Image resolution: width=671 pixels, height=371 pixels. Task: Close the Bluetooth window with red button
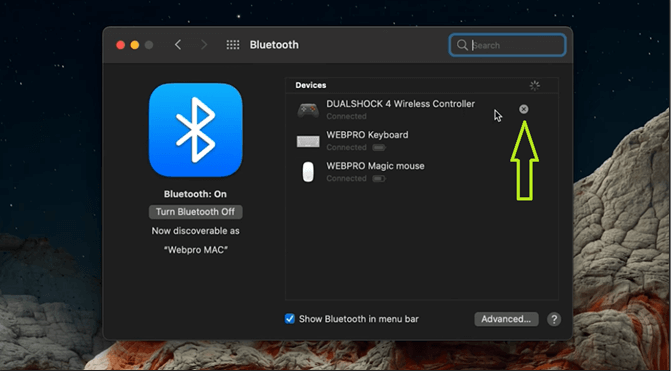point(121,45)
